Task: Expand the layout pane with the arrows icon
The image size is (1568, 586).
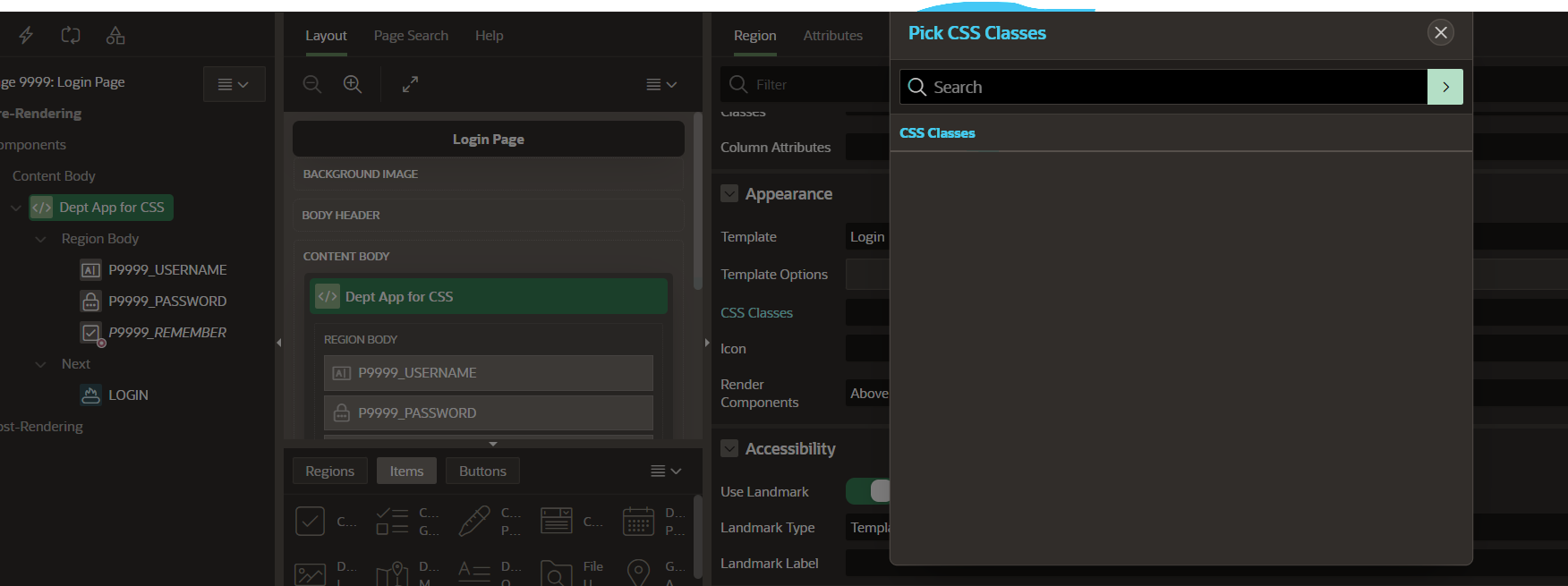Action: (x=410, y=84)
